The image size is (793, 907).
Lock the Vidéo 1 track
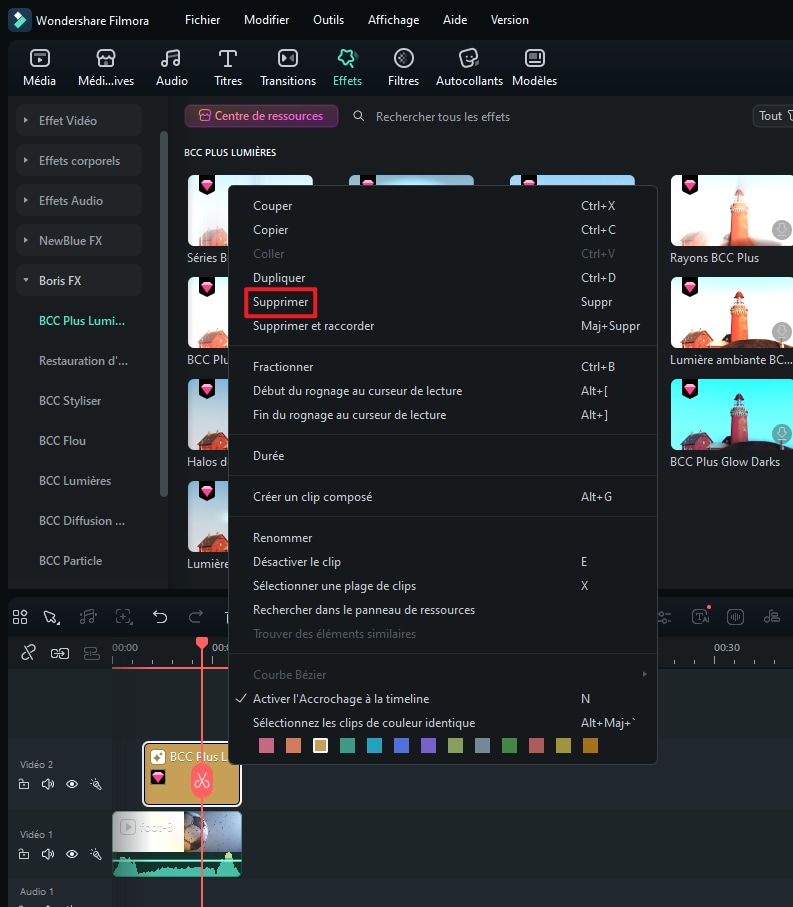(x=24, y=854)
